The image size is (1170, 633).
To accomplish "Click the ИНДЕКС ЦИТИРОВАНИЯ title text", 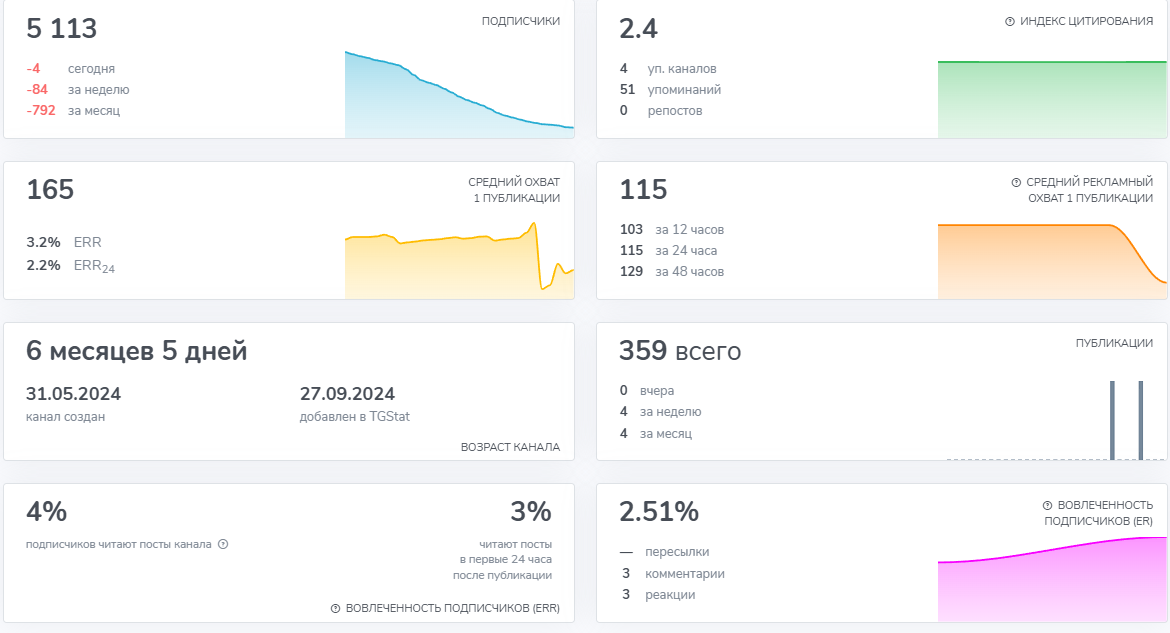I will tap(1086, 21).
